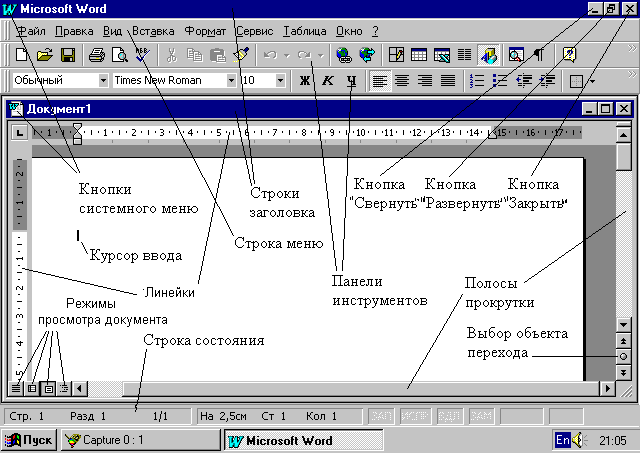640x453 pixels.
Task: Click horizontal scrollbar right arrow
Action: coord(608,388)
